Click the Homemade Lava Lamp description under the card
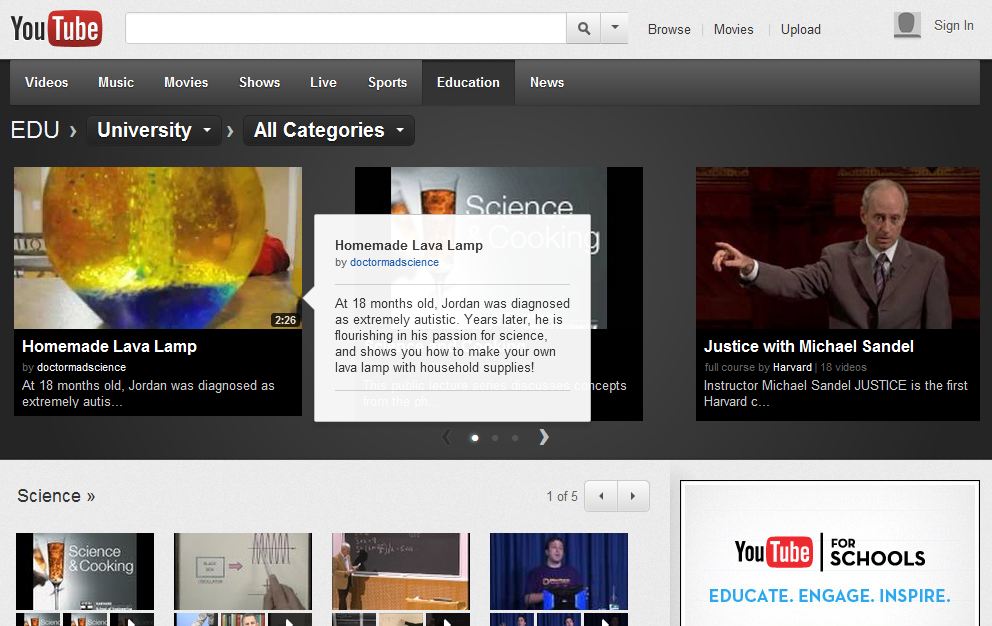 tap(148, 394)
